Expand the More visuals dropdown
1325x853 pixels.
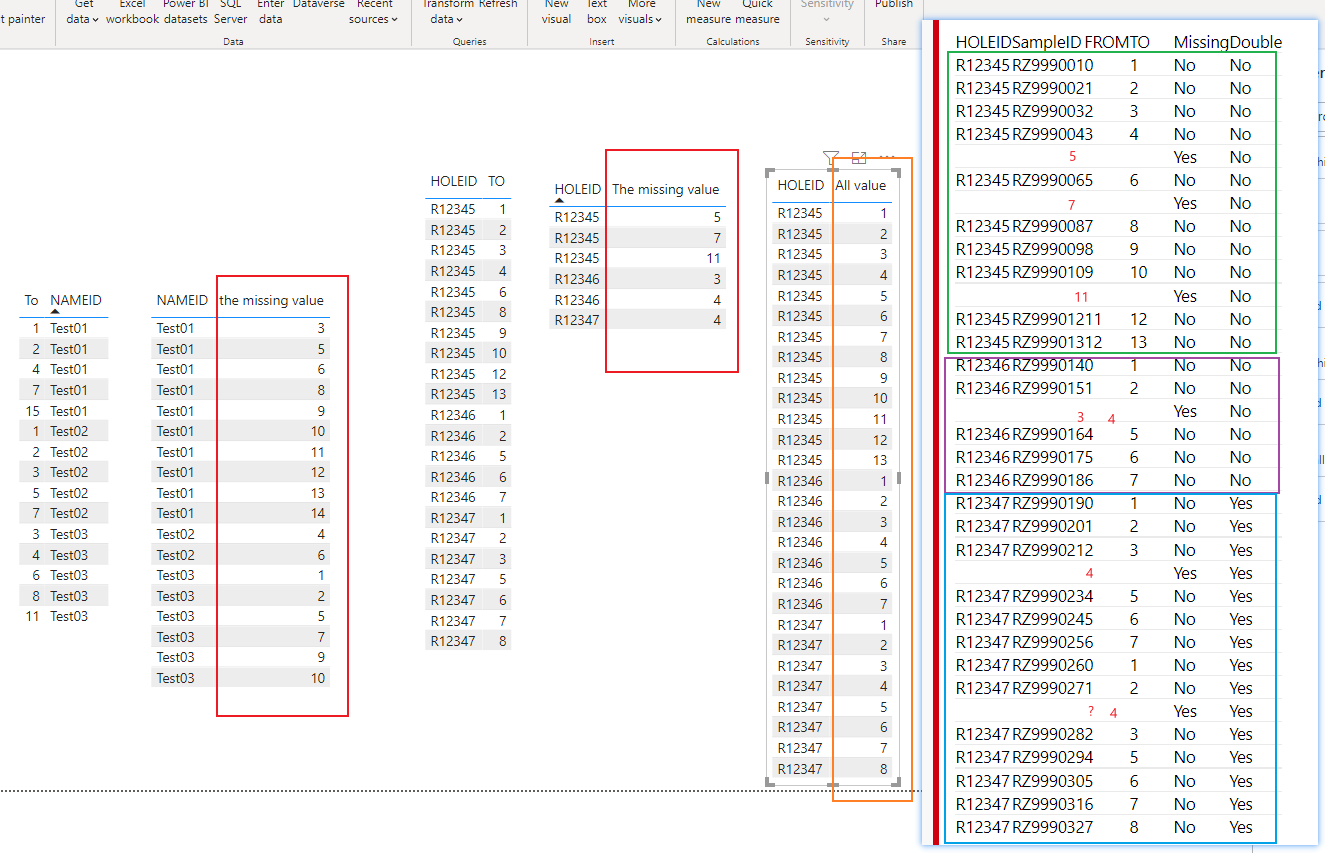pos(640,12)
